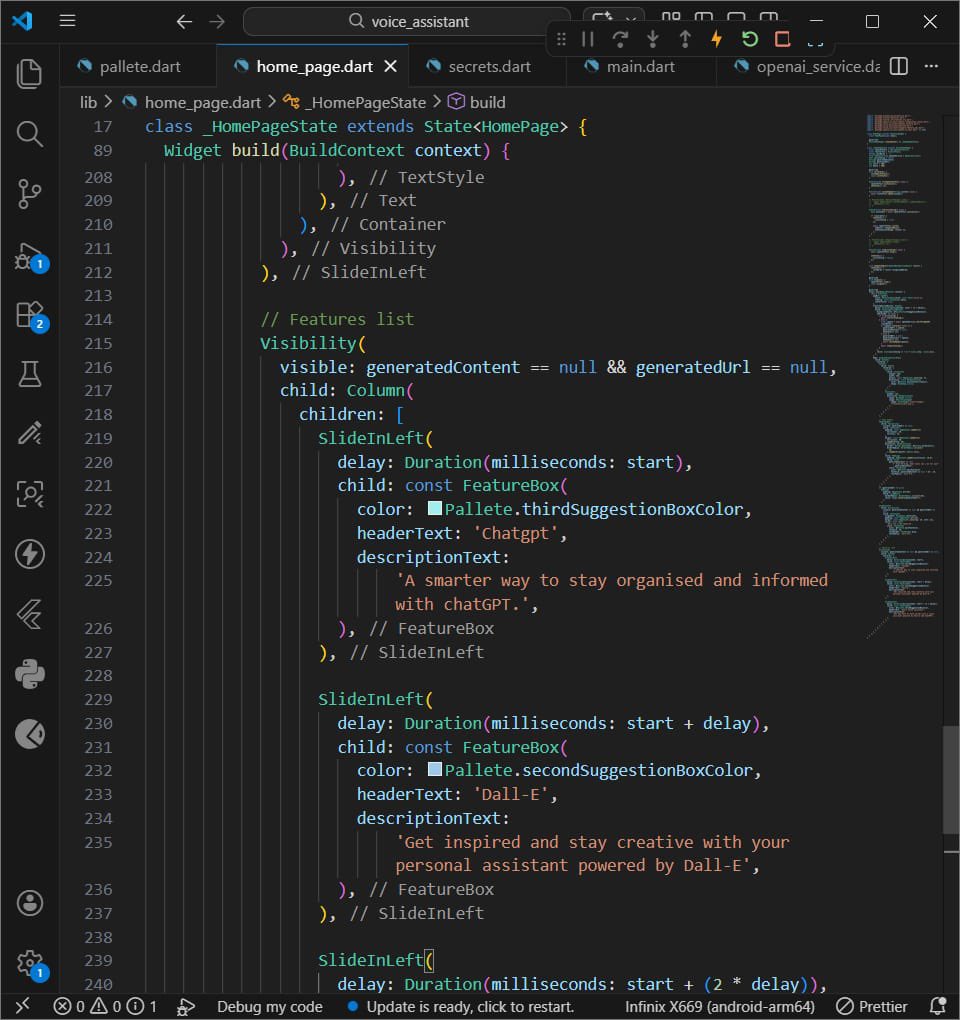Restart the debug session with green arrow
The image size is (960, 1020).
coord(749,39)
